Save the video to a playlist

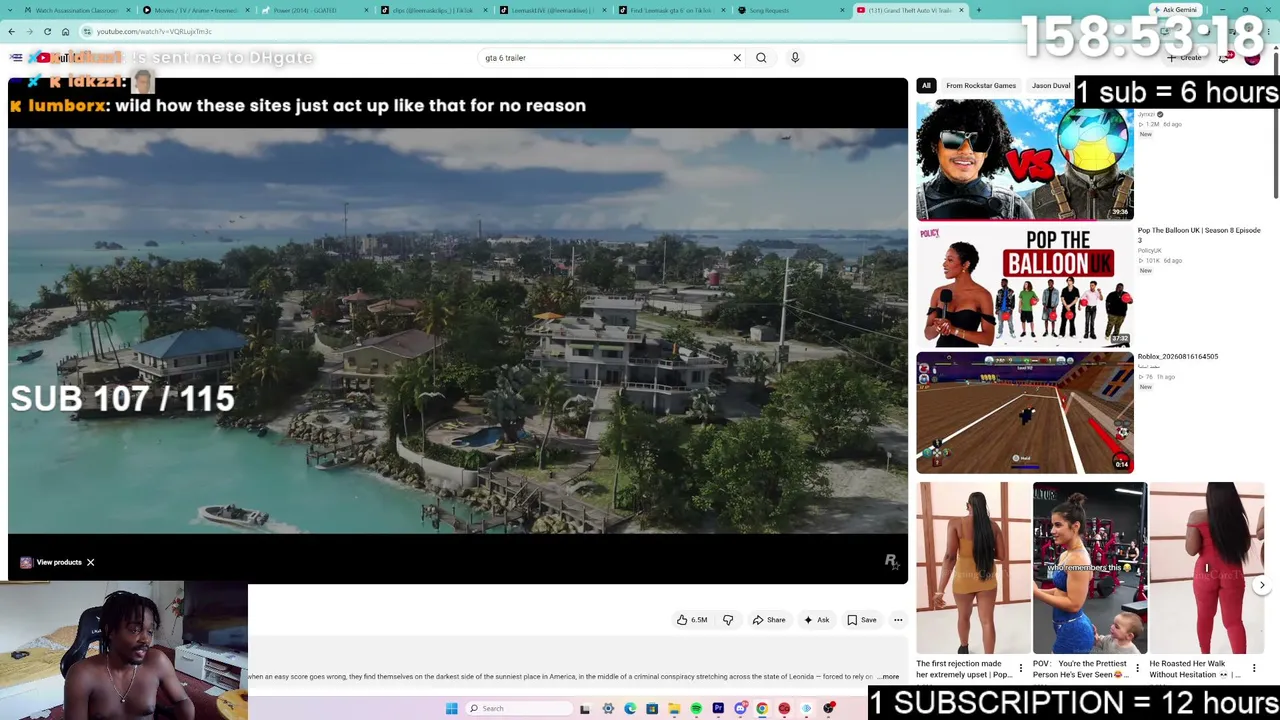coord(861,620)
